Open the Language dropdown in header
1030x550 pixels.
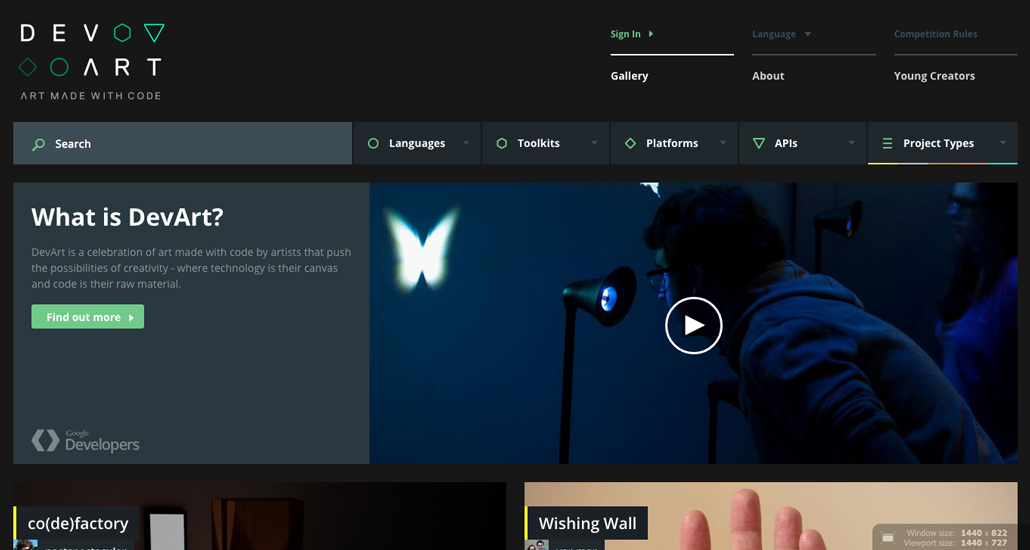[x=782, y=34]
